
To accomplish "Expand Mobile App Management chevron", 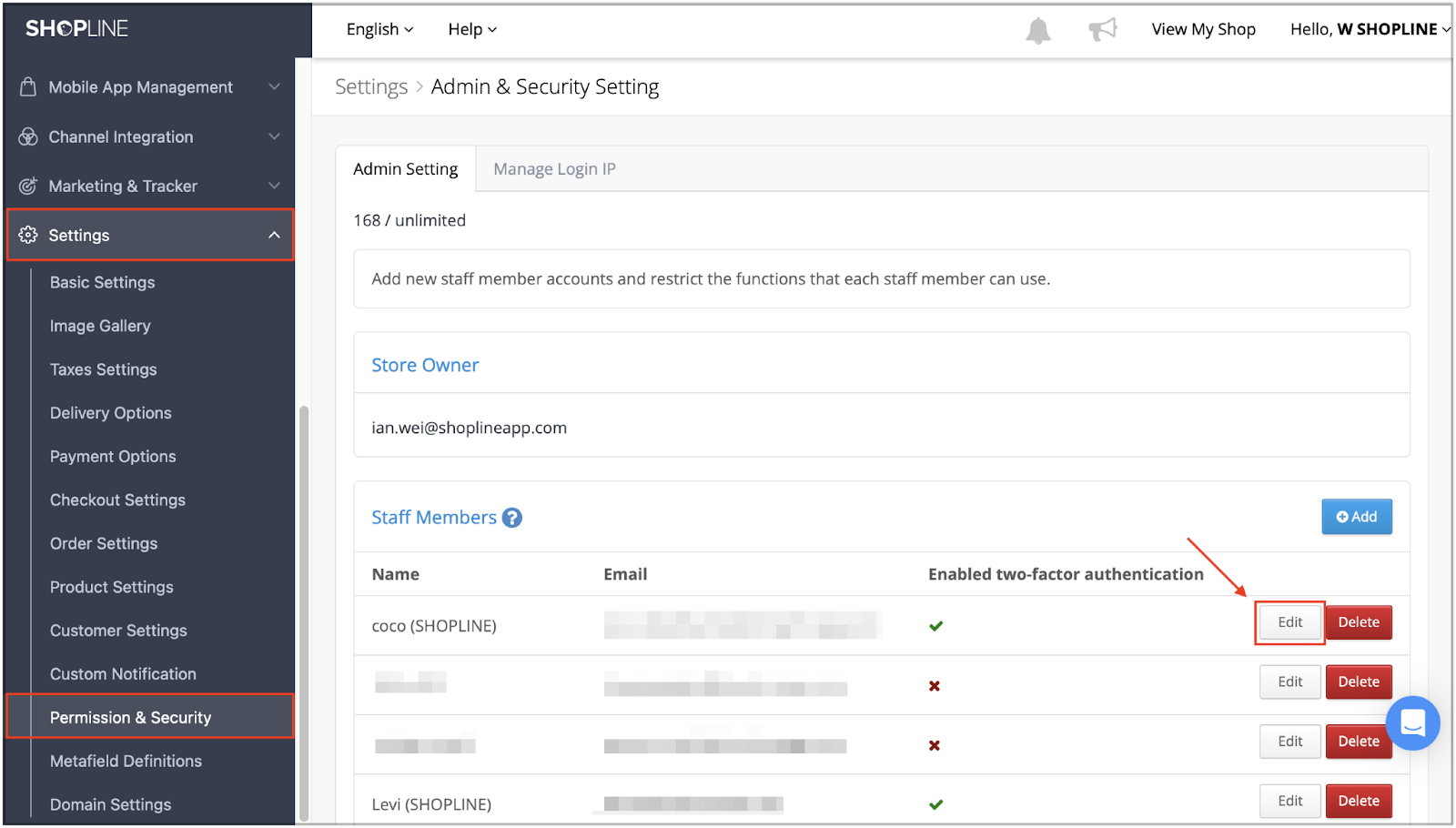I will (274, 86).
